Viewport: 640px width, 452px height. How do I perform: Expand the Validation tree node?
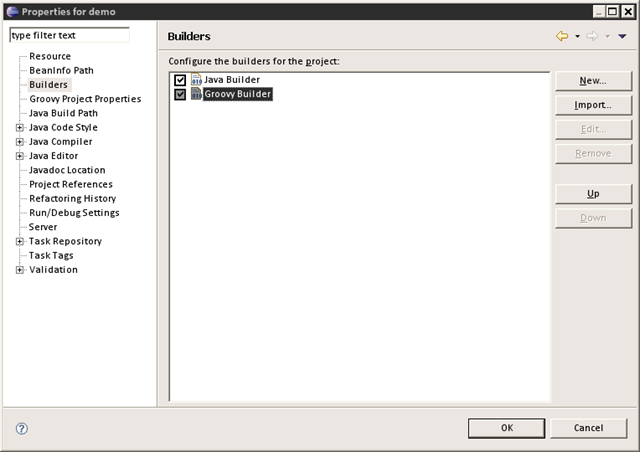coord(19,270)
